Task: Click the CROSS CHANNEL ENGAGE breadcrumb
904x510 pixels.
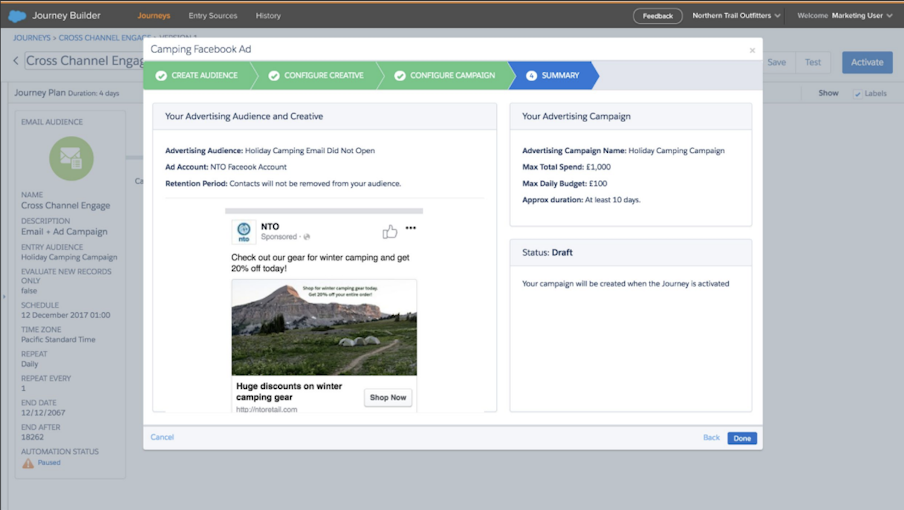Action: 104,37
